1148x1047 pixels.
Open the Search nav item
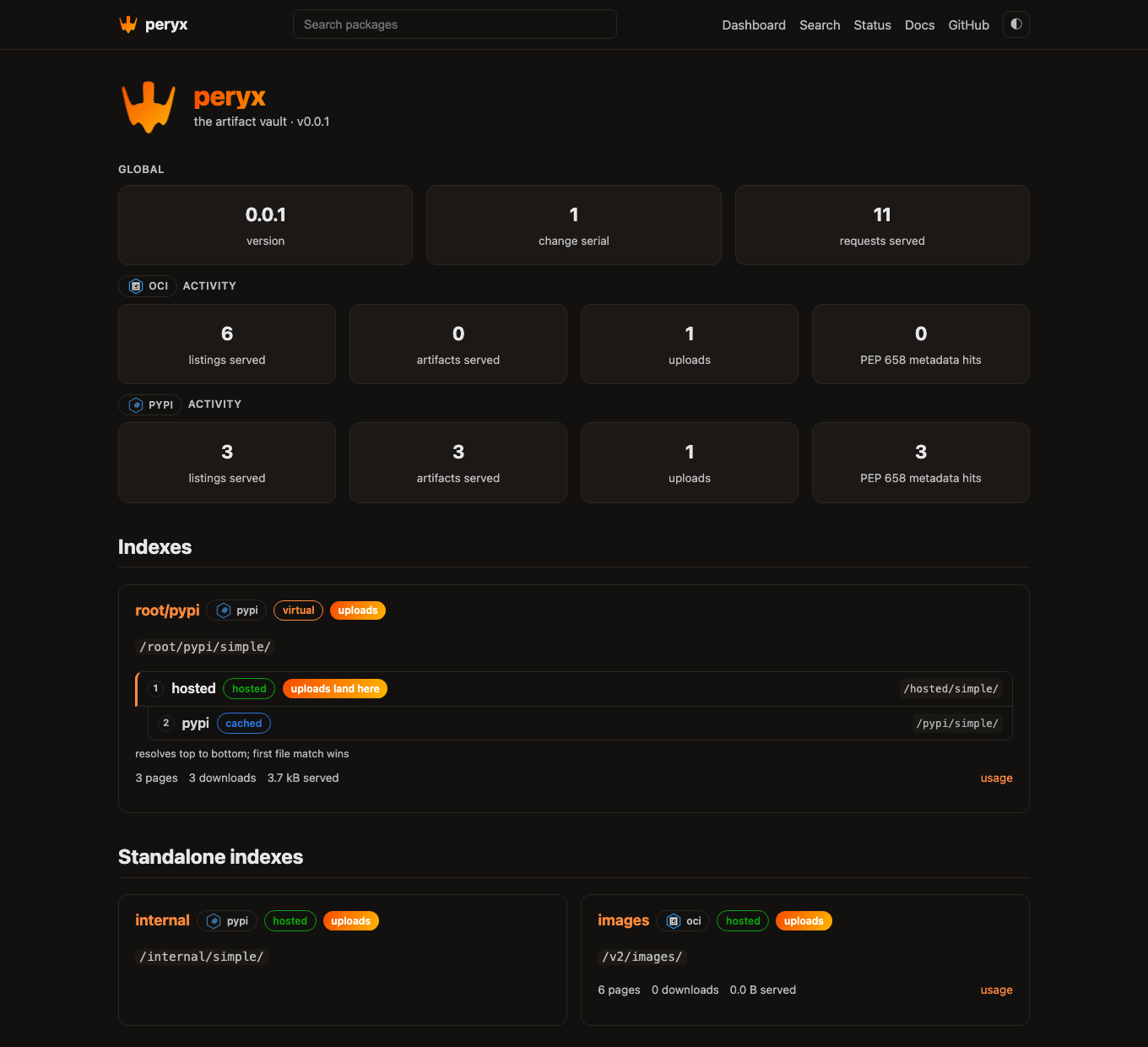click(820, 25)
